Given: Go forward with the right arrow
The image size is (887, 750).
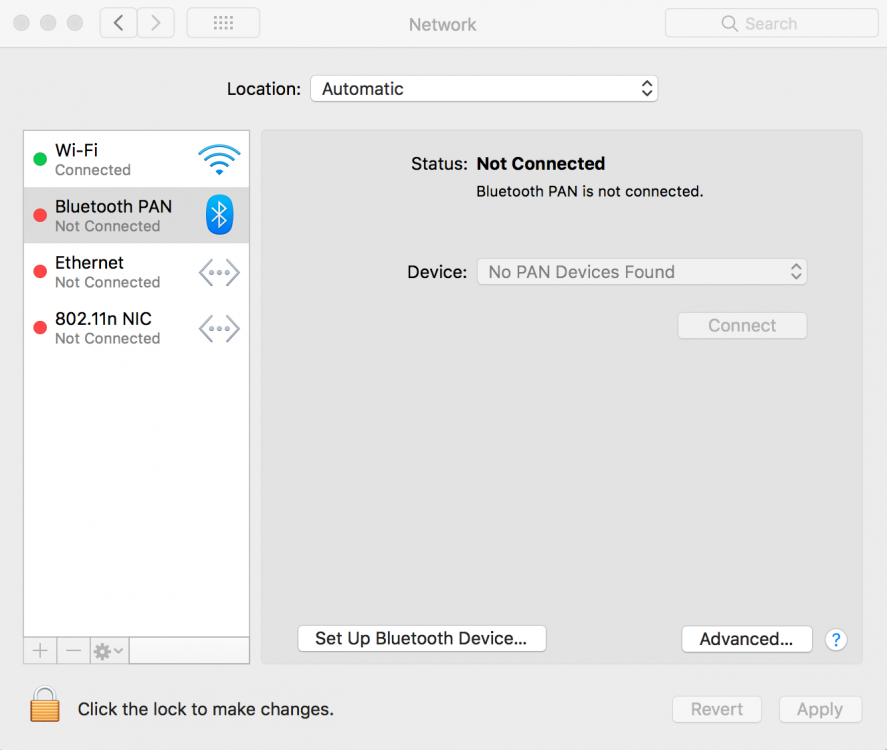Looking at the screenshot, I should click(155, 23).
